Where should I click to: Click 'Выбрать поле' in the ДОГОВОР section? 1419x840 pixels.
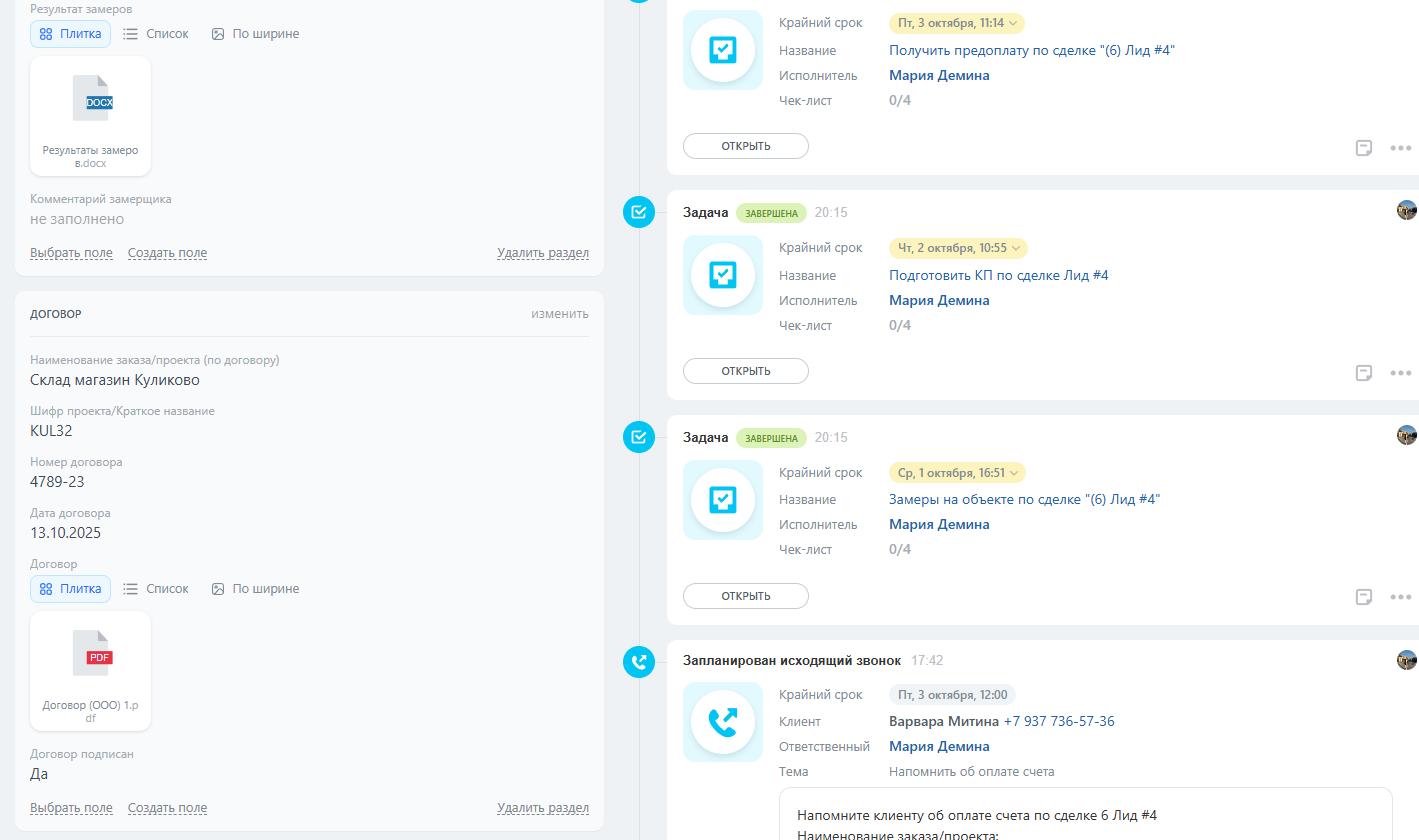pyautogui.click(x=71, y=808)
